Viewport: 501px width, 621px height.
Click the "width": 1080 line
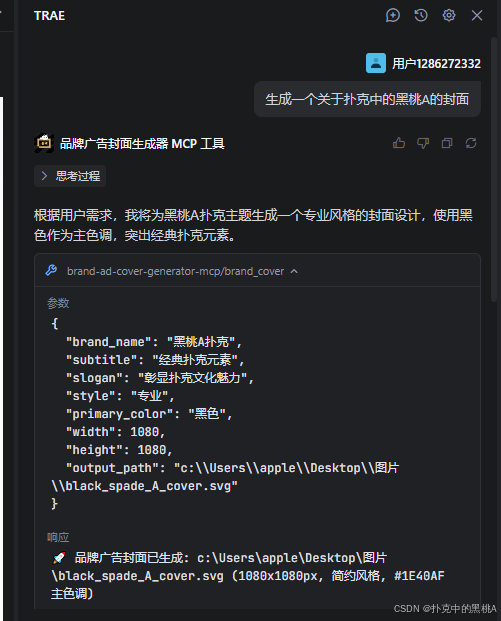[x=115, y=432]
